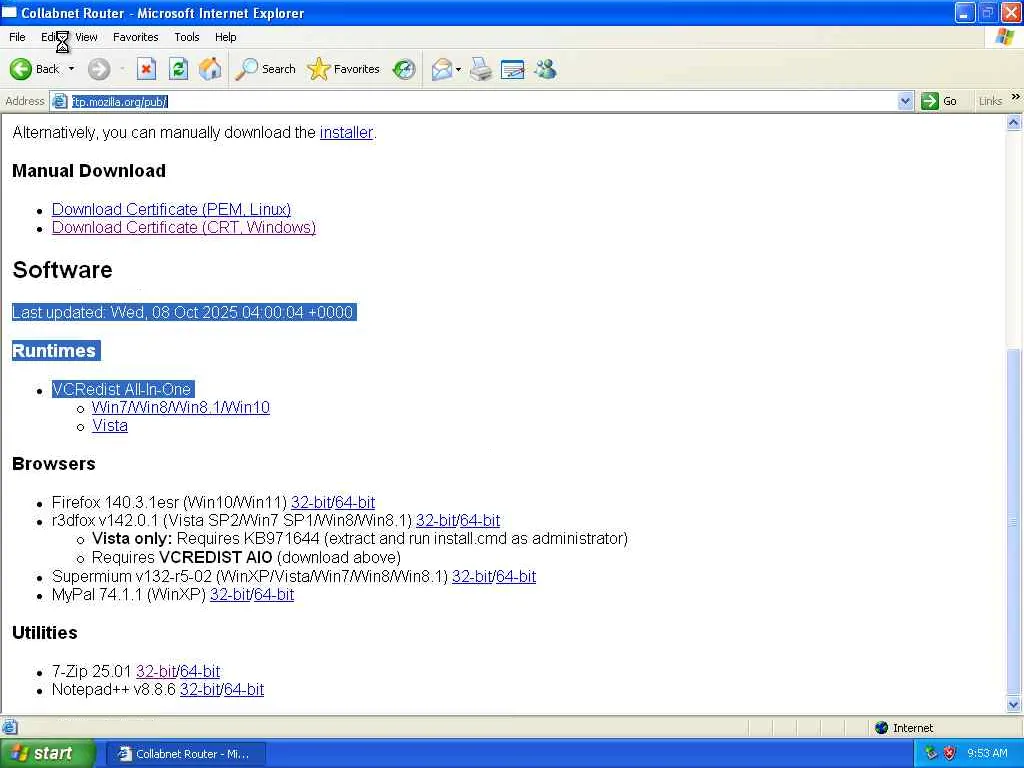Screen dimensions: 1024x768
Task: Click the Go button
Action: [939, 101]
